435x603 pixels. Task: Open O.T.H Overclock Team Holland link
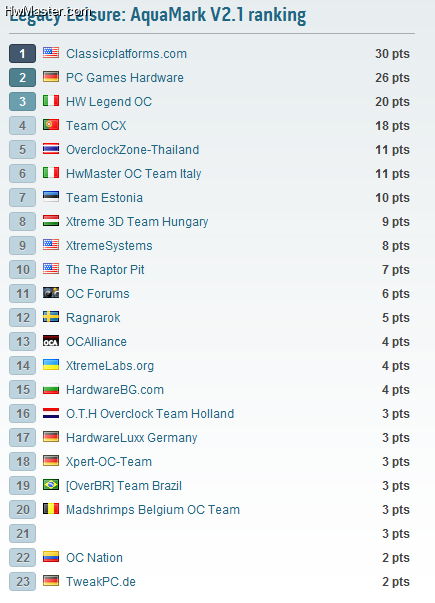(x=150, y=414)
